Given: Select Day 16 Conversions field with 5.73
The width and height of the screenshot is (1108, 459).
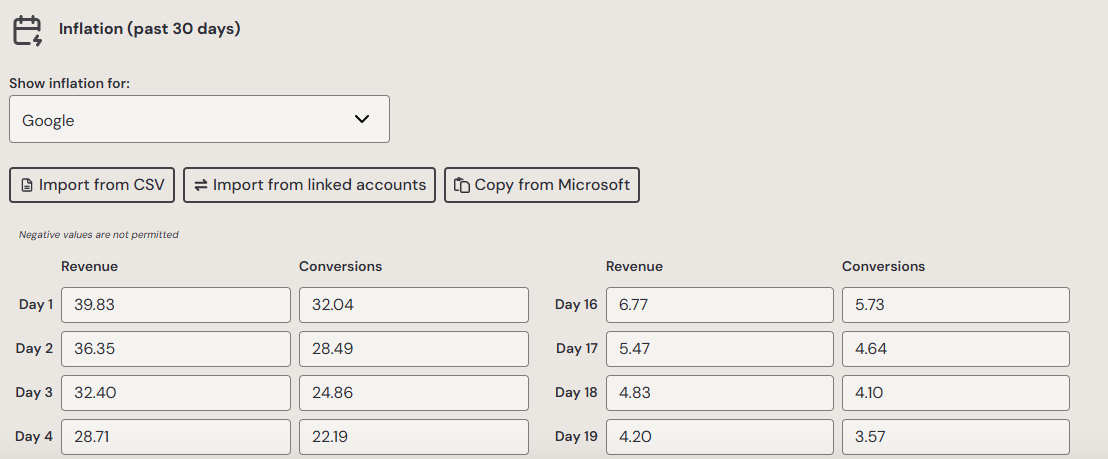Looking at the screenshot, I should coord(956,305).
